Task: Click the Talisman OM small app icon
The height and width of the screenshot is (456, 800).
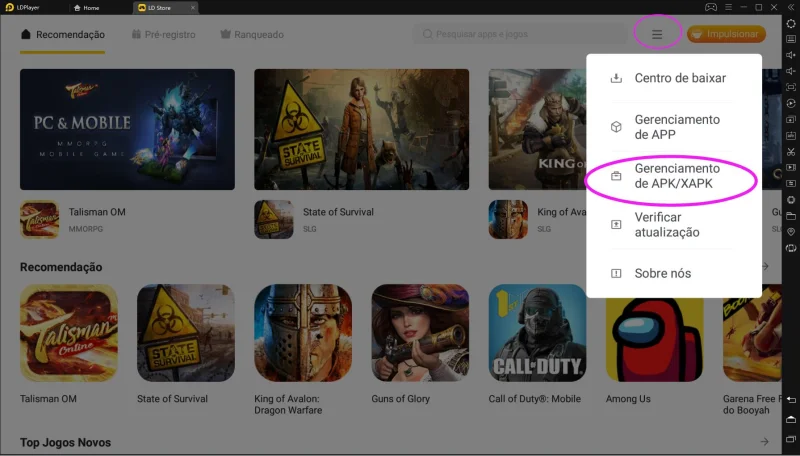Action: [40, 219]
